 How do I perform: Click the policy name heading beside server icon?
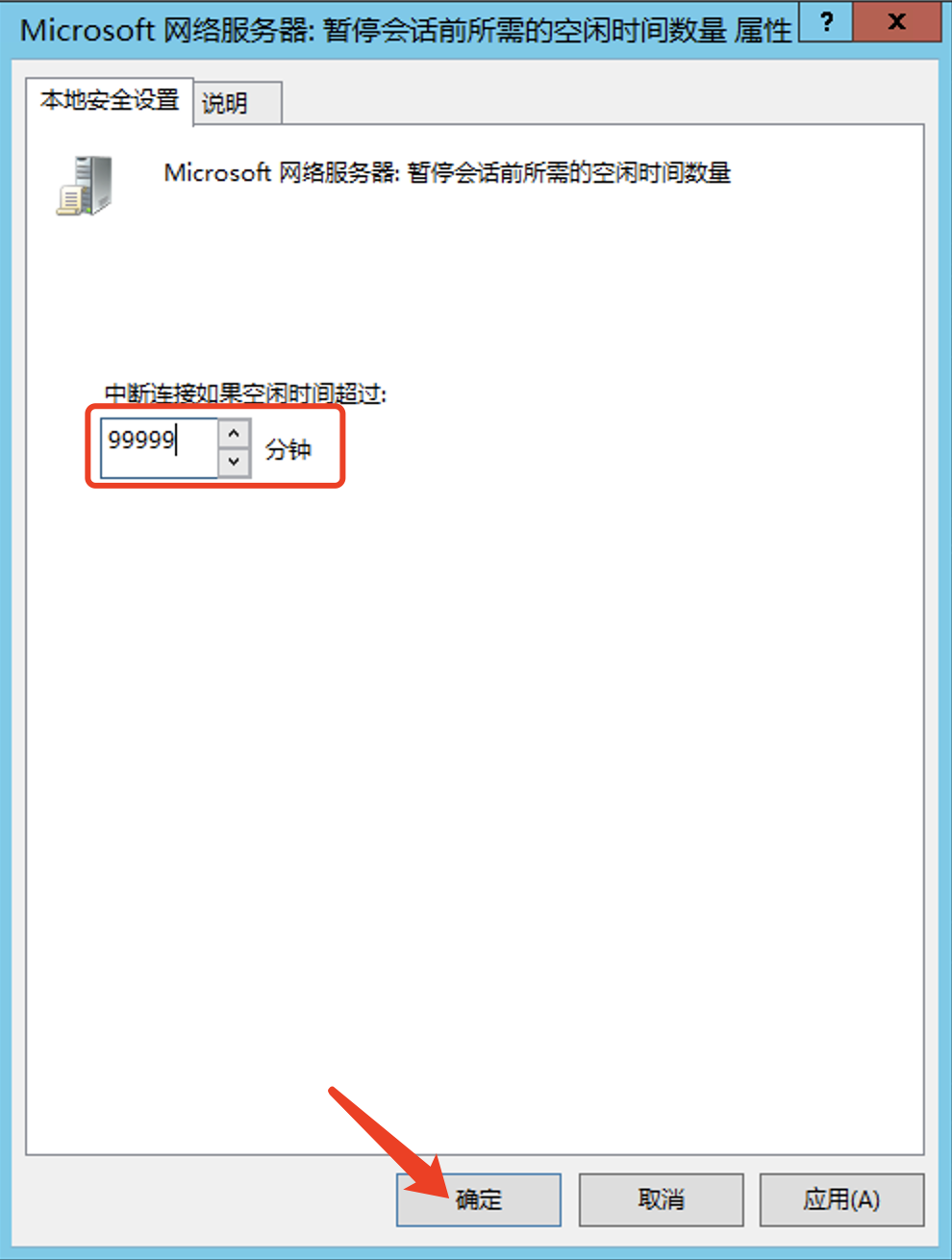point(447,173)
